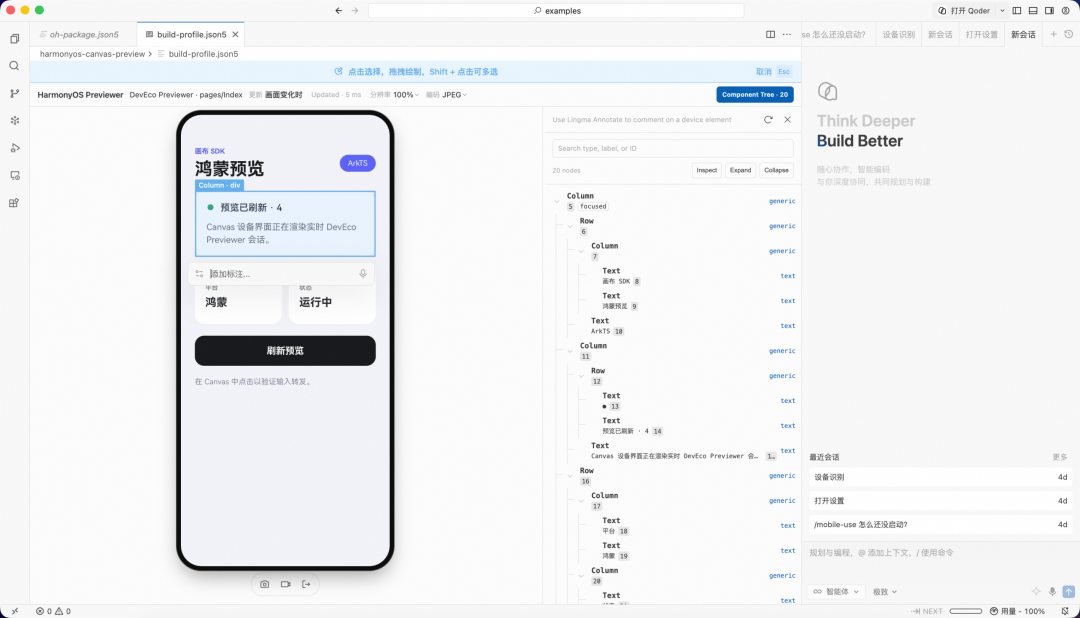Open the JPEG encoding dropdown
This screenshot has height=618, width=1080.
click(455, 95)
